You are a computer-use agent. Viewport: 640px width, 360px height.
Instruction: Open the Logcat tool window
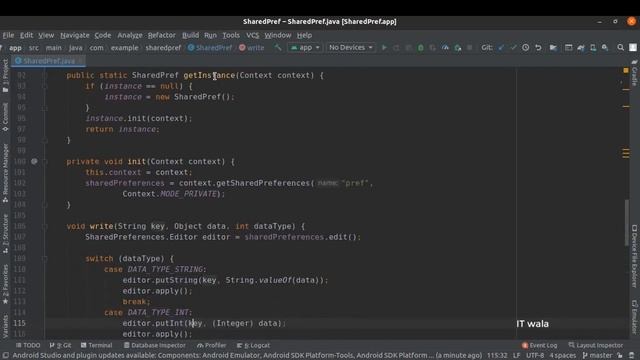pyautogui.click(x=253, y=345)
